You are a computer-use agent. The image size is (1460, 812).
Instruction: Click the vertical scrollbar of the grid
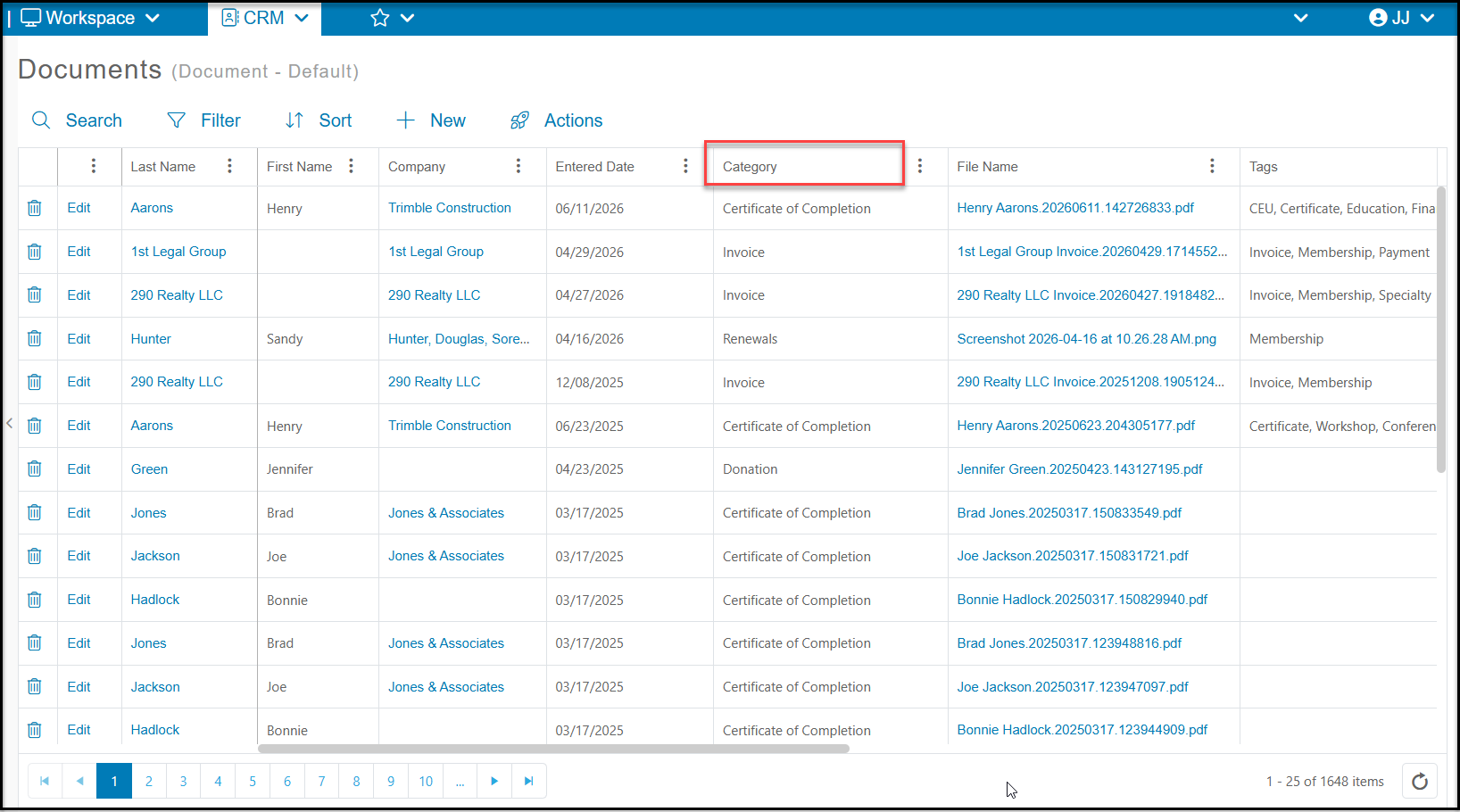coord(1440,329)
